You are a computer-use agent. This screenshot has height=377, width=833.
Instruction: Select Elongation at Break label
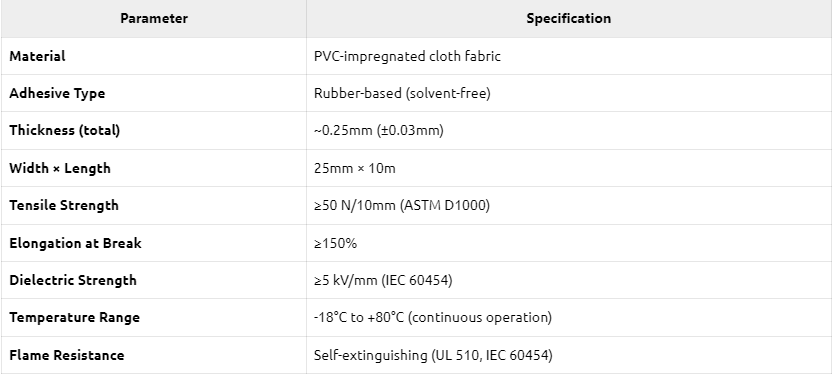coord(75,243)
